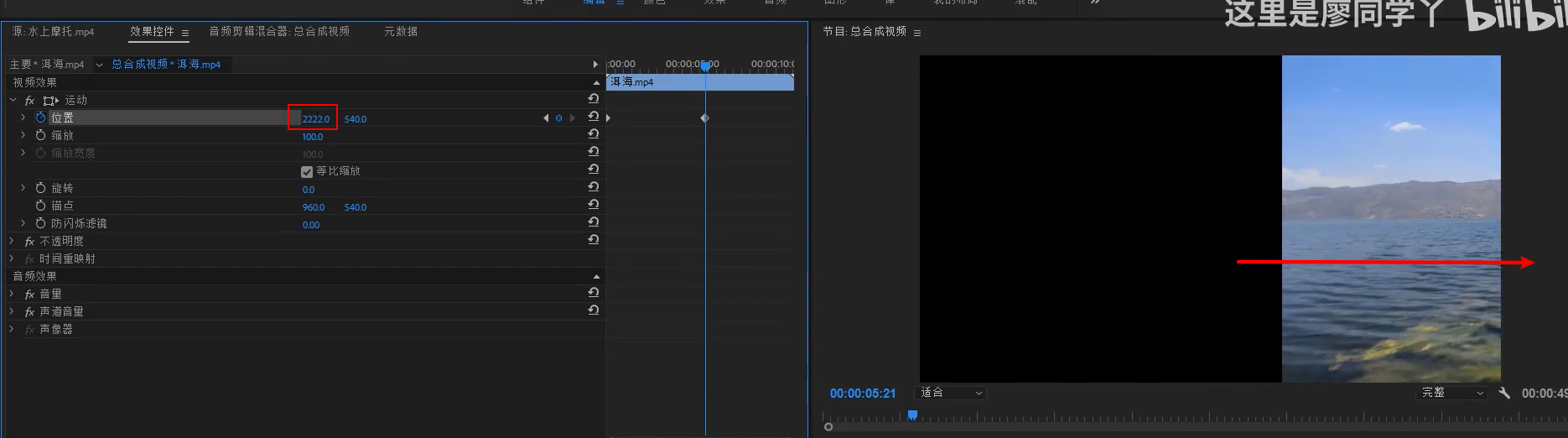
Task: Reset the 缩放宽度 scale width parameter
Action: click(x=594, y=152)
